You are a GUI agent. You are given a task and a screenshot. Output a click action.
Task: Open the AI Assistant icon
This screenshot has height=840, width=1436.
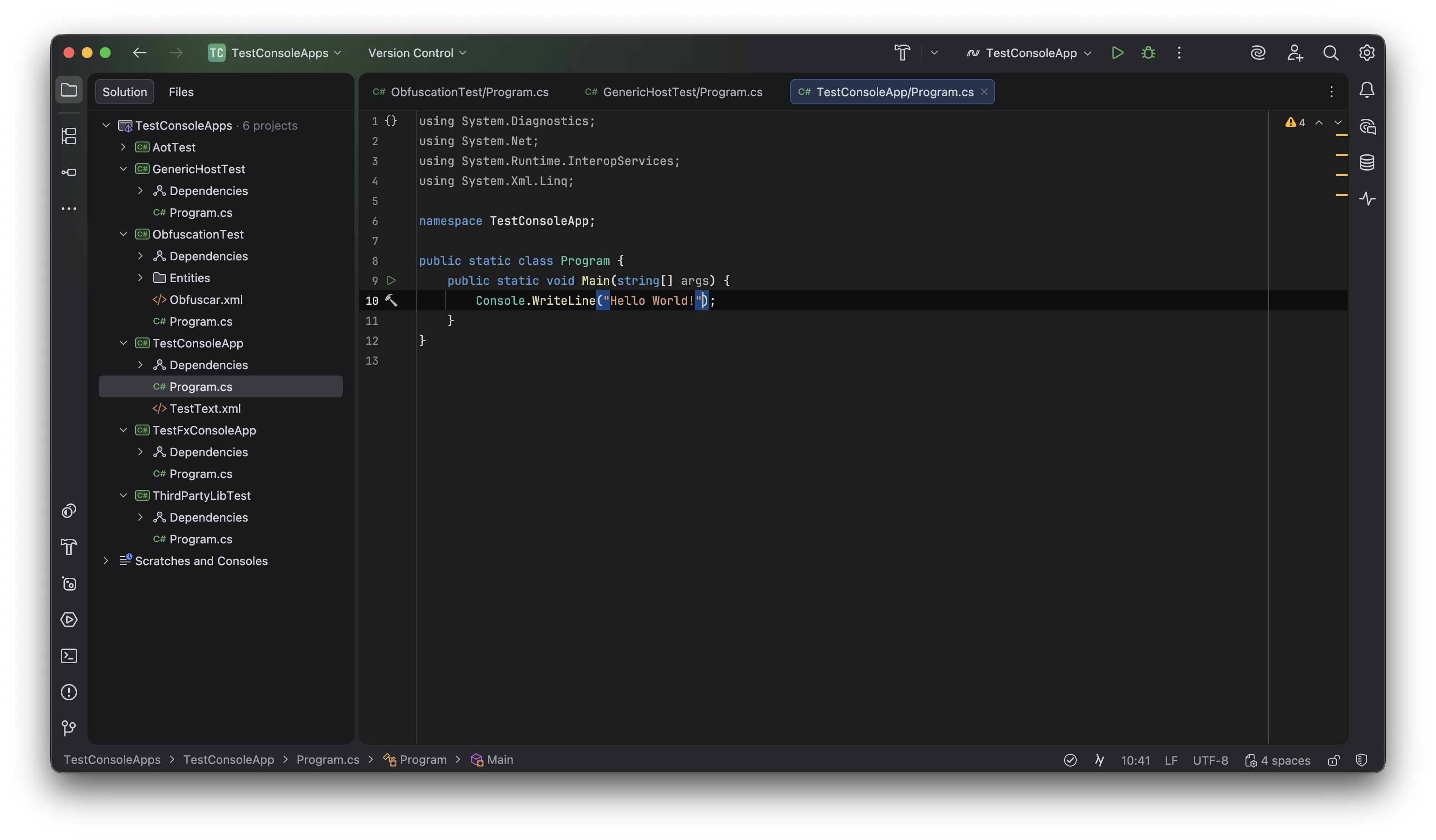click(x=1258, y=53)
